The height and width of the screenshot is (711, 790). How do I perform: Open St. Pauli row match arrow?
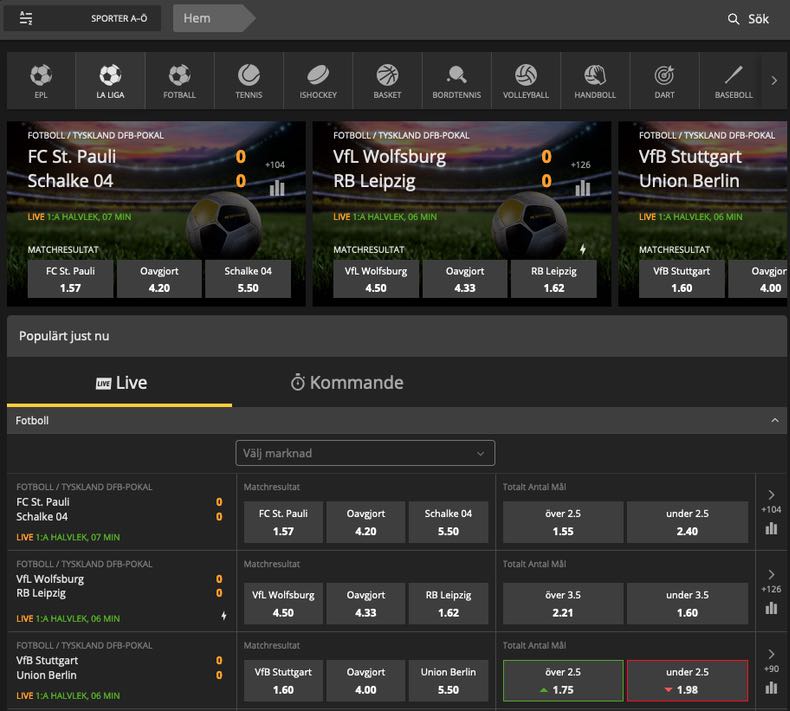tap(771, 495)
